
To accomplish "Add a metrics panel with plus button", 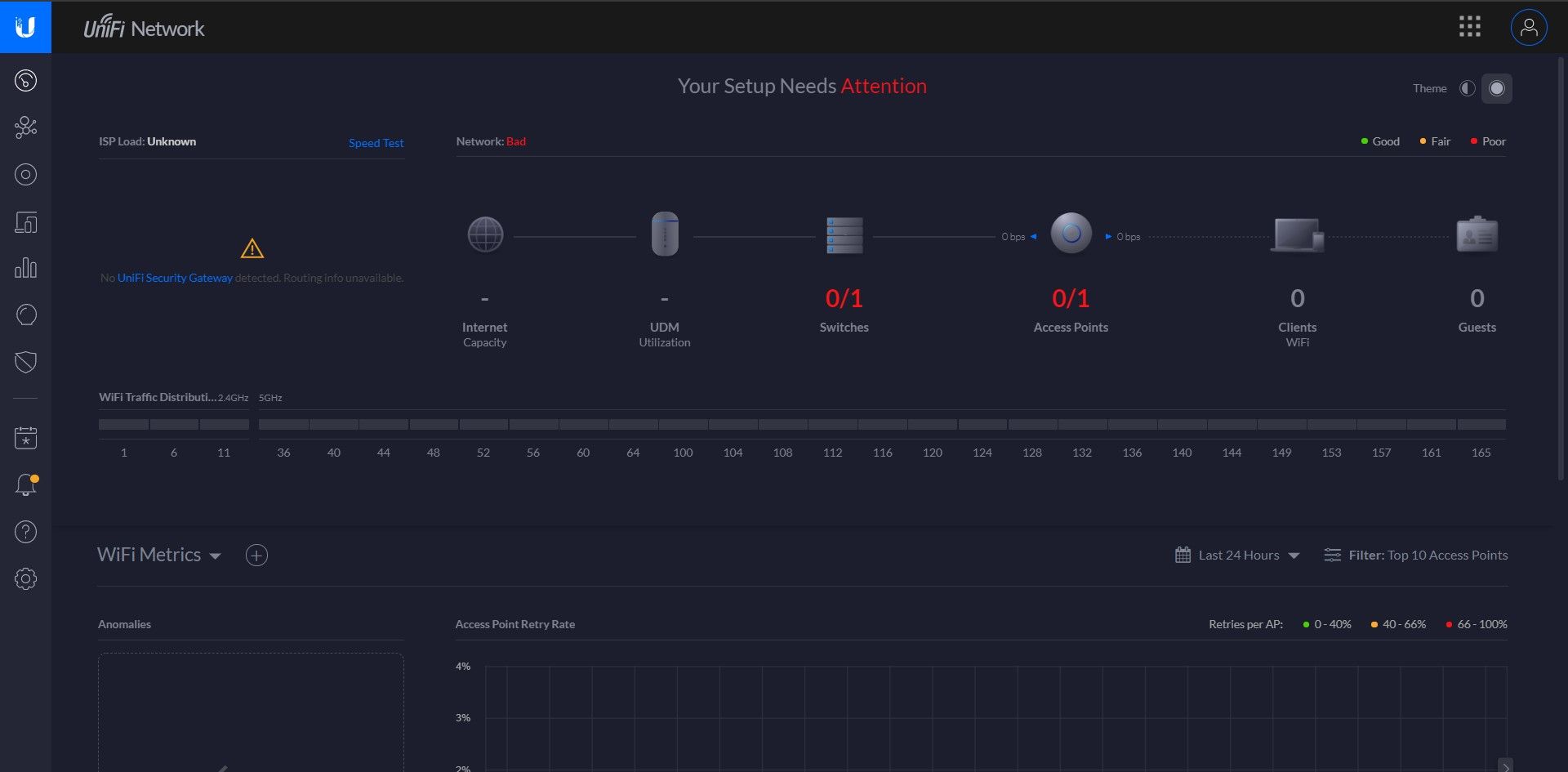I will click(x=256, y=556).
